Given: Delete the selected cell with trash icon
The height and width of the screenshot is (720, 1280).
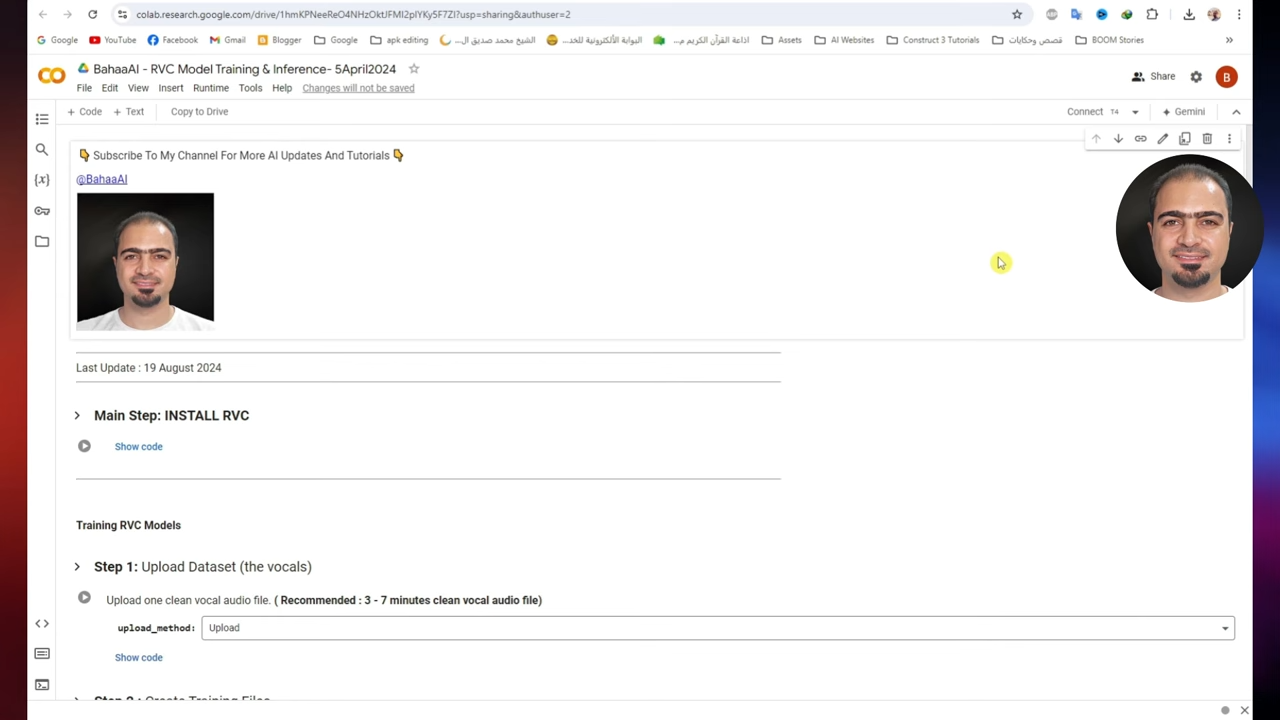Looking at the screenshot, I should tap(1207, 139).
